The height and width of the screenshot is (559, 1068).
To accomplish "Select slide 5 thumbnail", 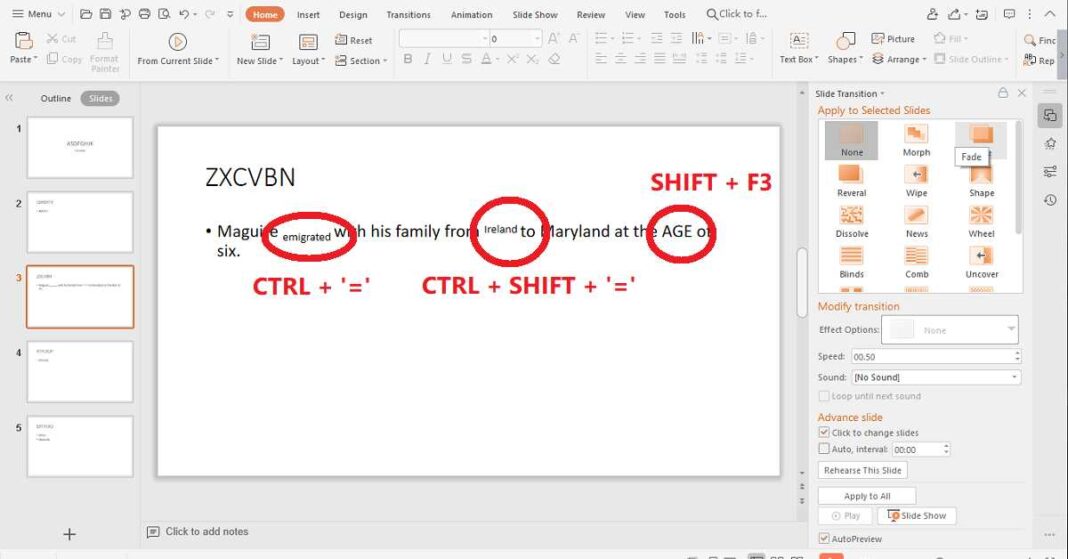I will (x=80, y=447).
